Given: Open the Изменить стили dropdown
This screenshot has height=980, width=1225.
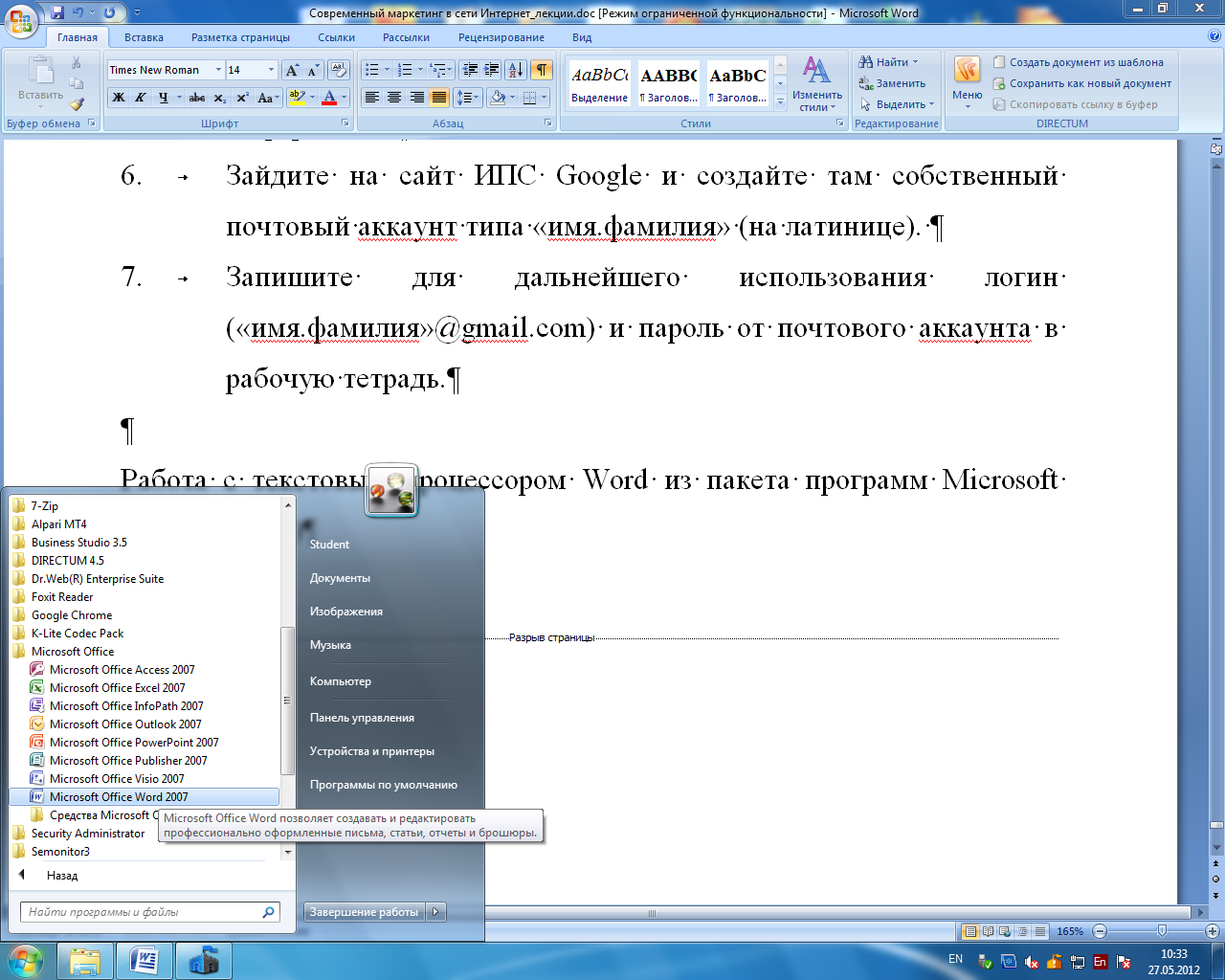Looking at the screenshot, I should (816, 84).
